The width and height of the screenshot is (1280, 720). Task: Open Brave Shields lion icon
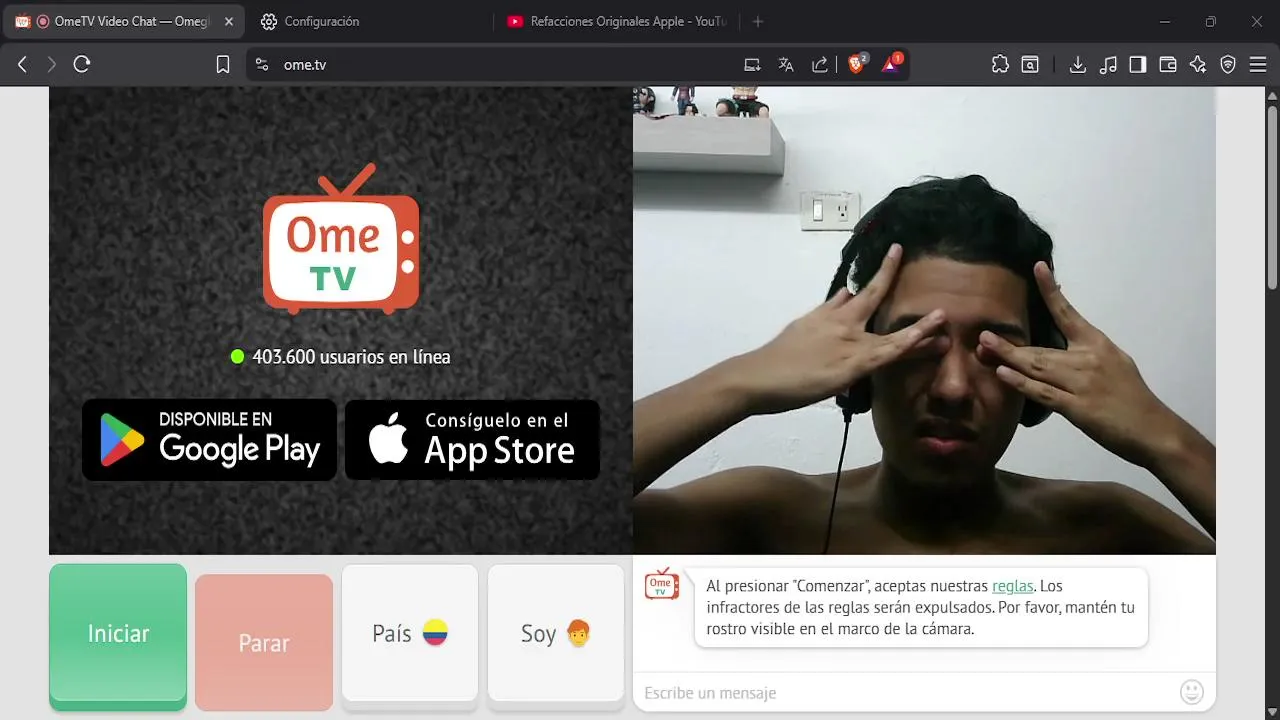[x=857, y=64]
